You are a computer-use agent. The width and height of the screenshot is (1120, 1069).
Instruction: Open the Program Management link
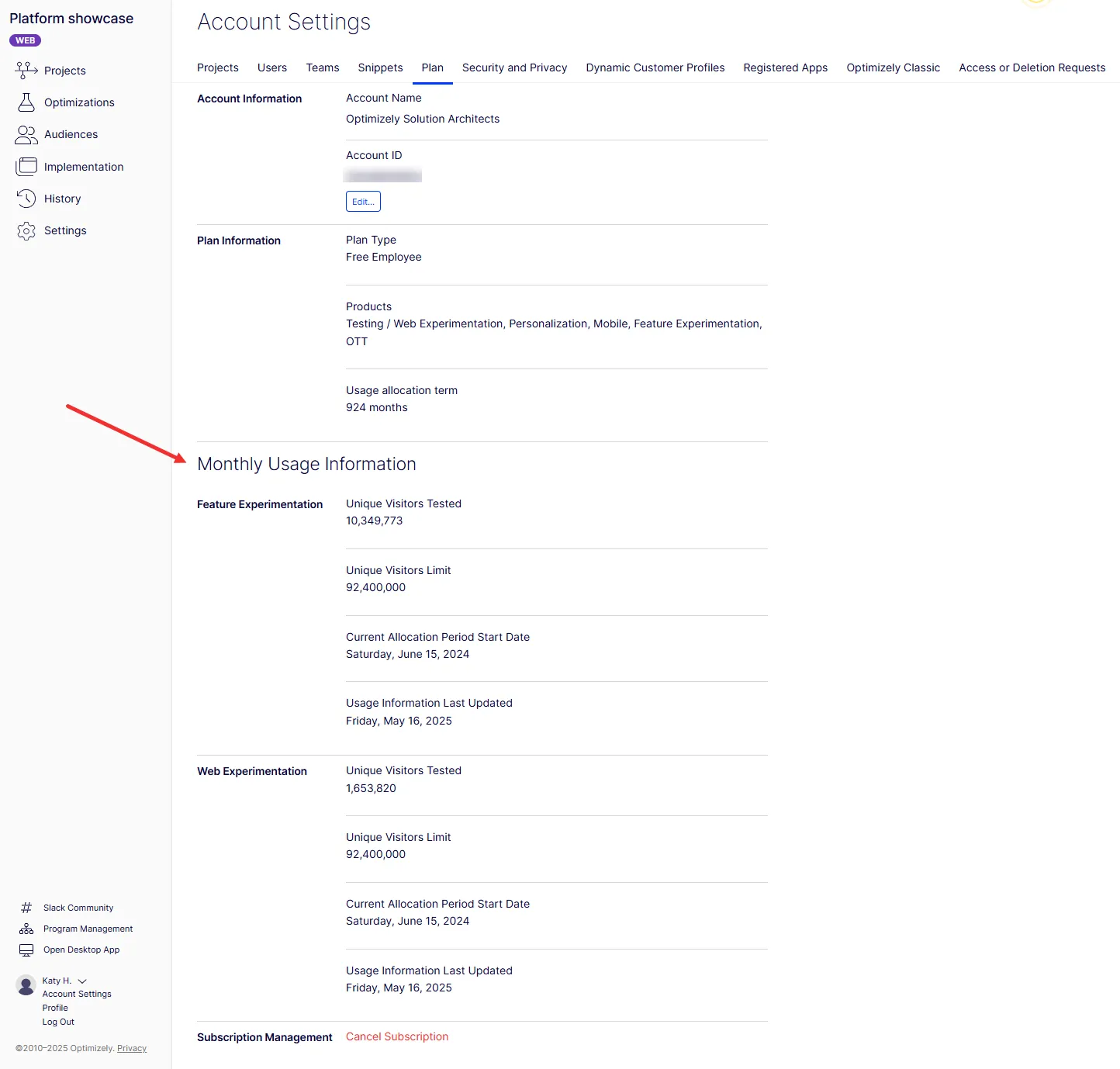pos(88,929)
